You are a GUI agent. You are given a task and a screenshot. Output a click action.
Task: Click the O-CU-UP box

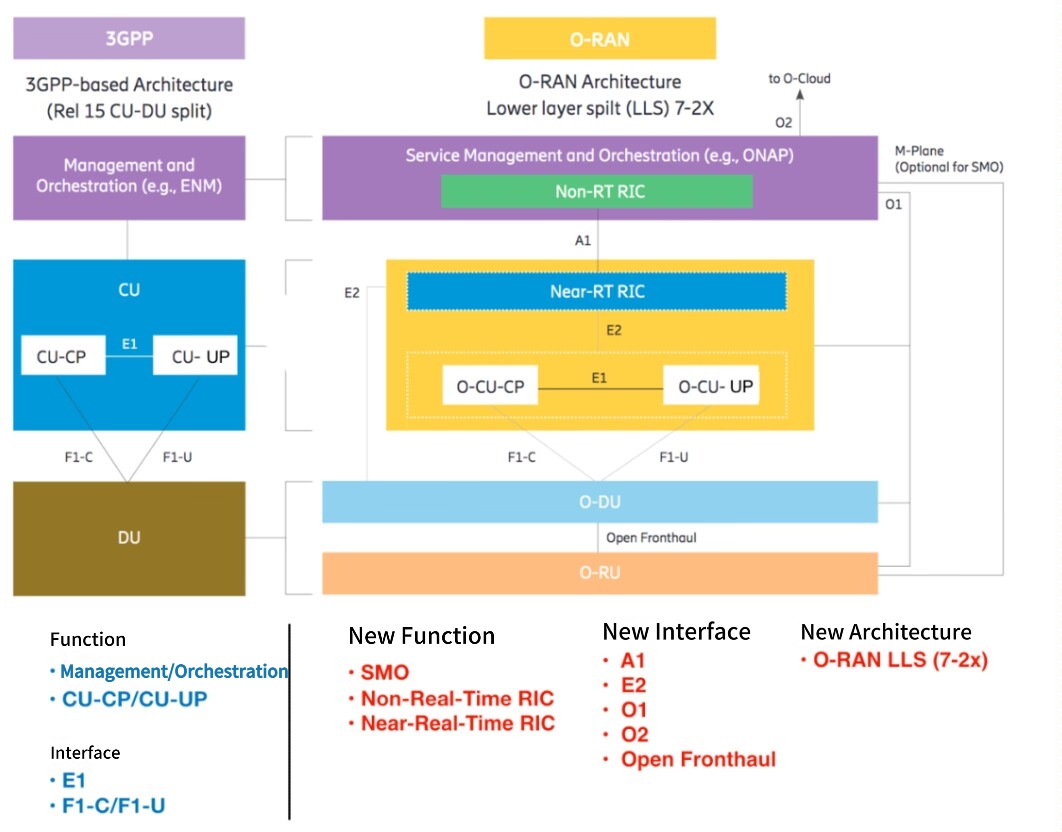(710, 385)
